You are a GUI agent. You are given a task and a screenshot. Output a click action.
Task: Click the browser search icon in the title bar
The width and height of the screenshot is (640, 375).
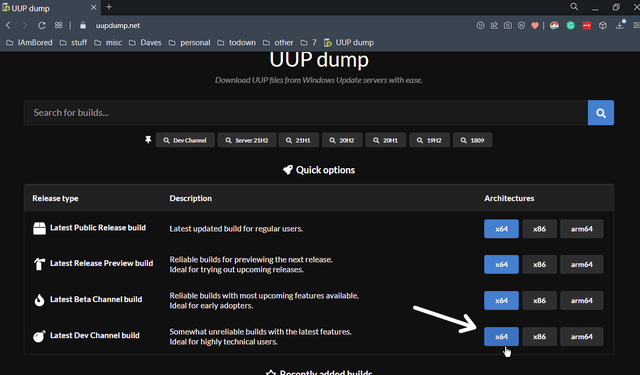pos(574,7)
